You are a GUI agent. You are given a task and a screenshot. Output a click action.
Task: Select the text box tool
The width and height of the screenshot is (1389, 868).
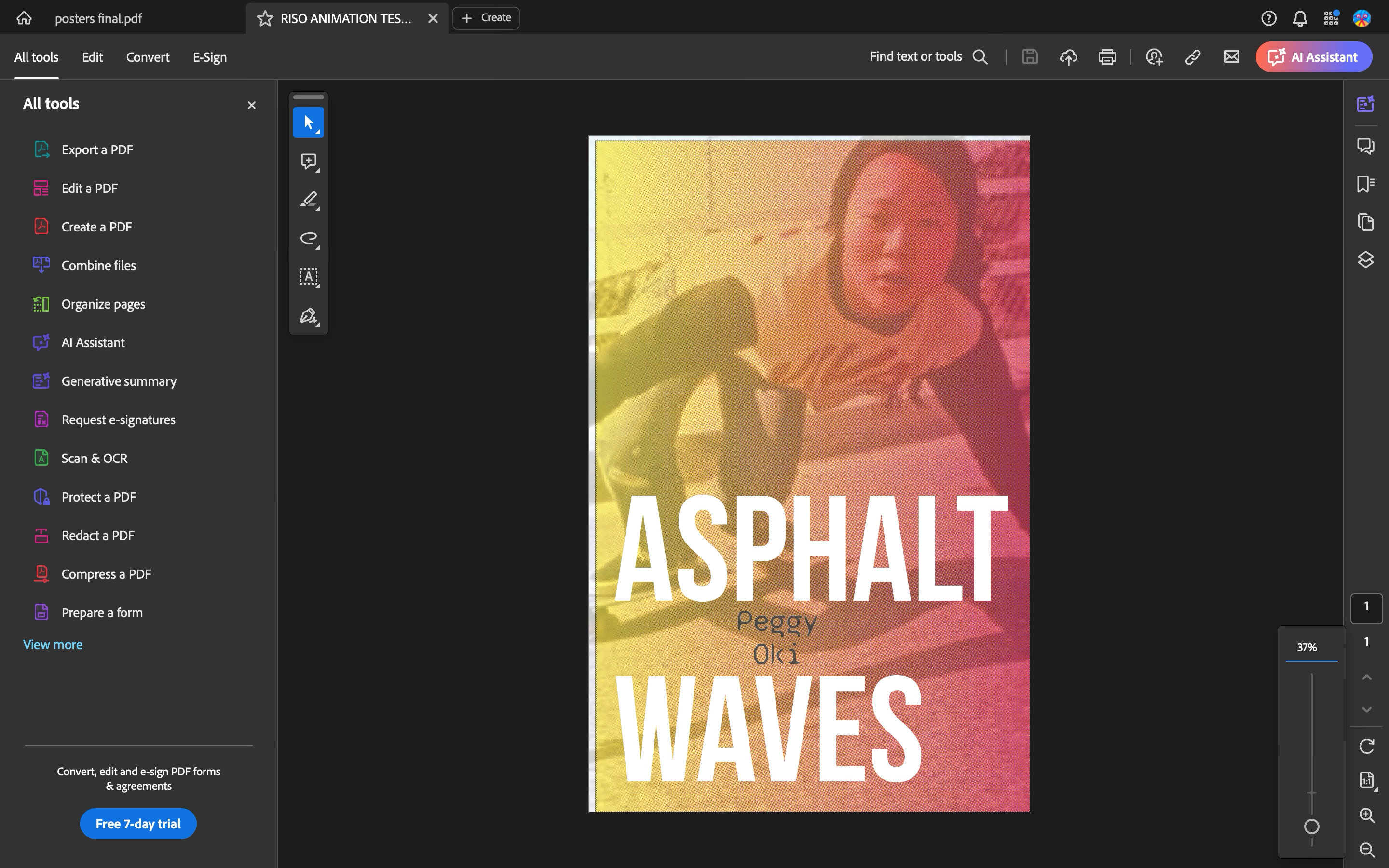[308, 277]
